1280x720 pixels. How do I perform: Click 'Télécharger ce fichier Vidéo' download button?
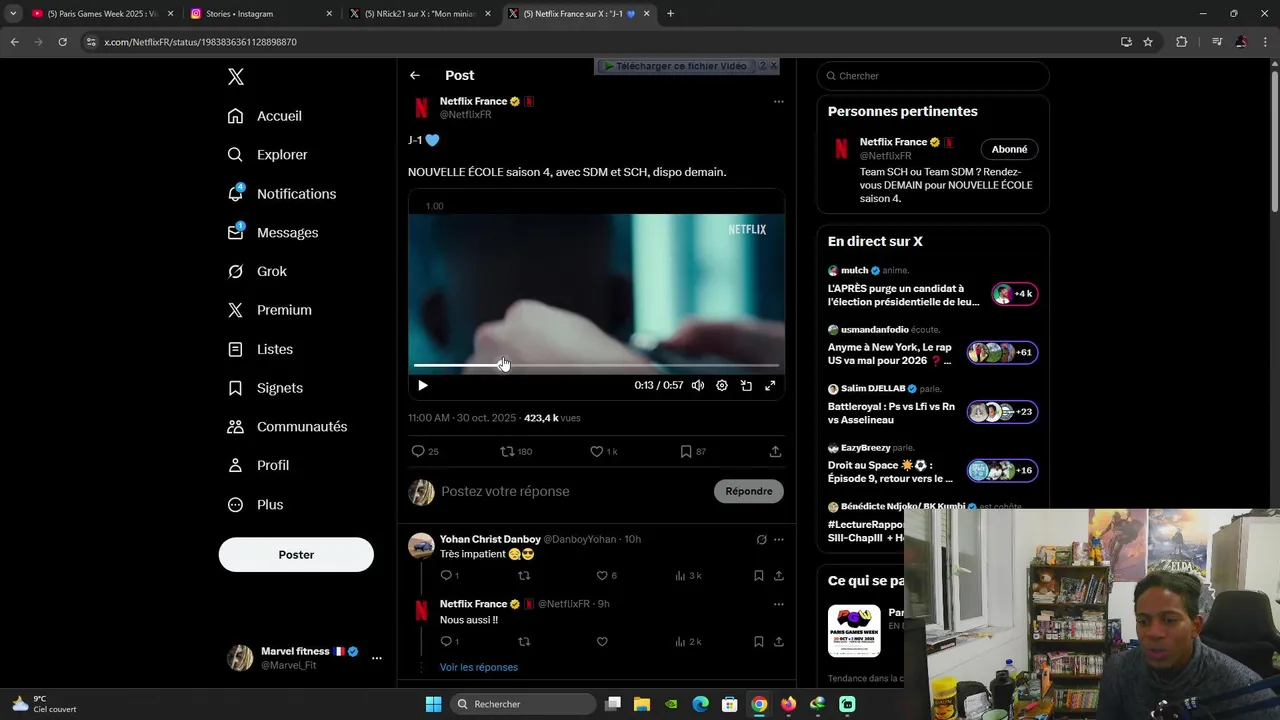[675, 66]
